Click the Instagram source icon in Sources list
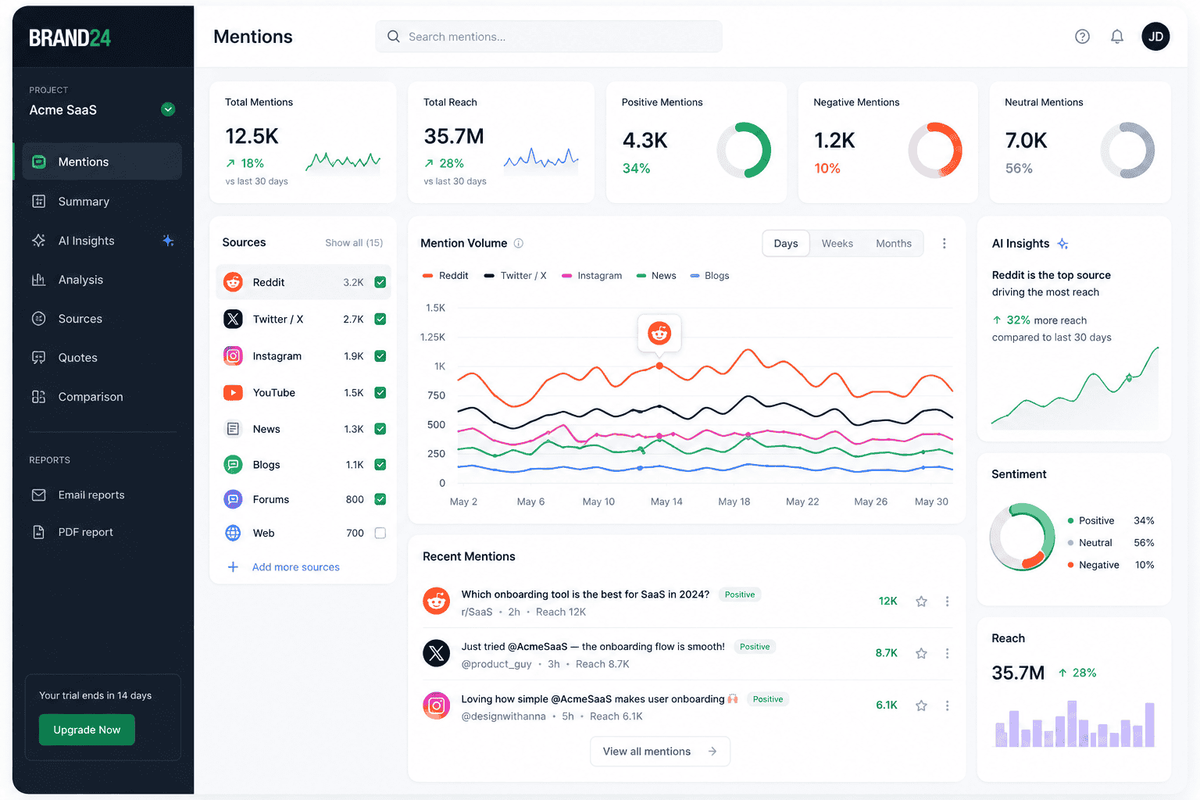 click(x=233, y=356)
